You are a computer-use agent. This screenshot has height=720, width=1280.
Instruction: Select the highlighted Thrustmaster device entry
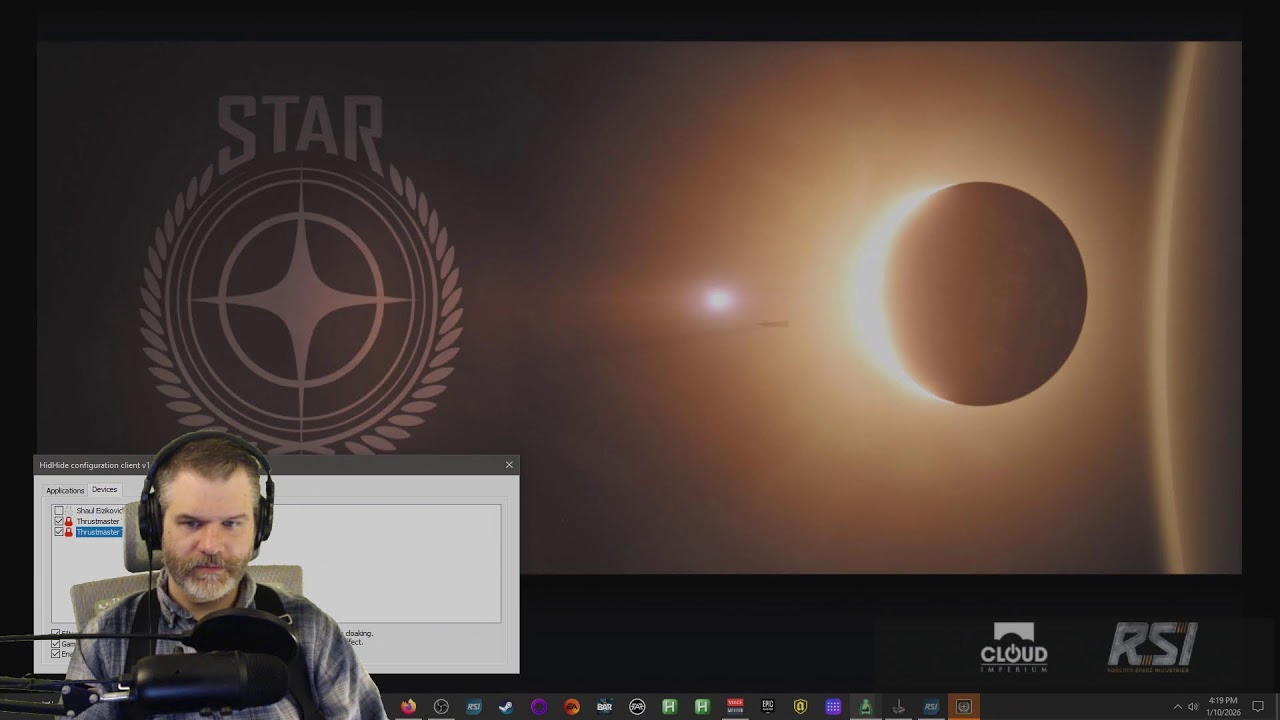(x=98, y=532)
